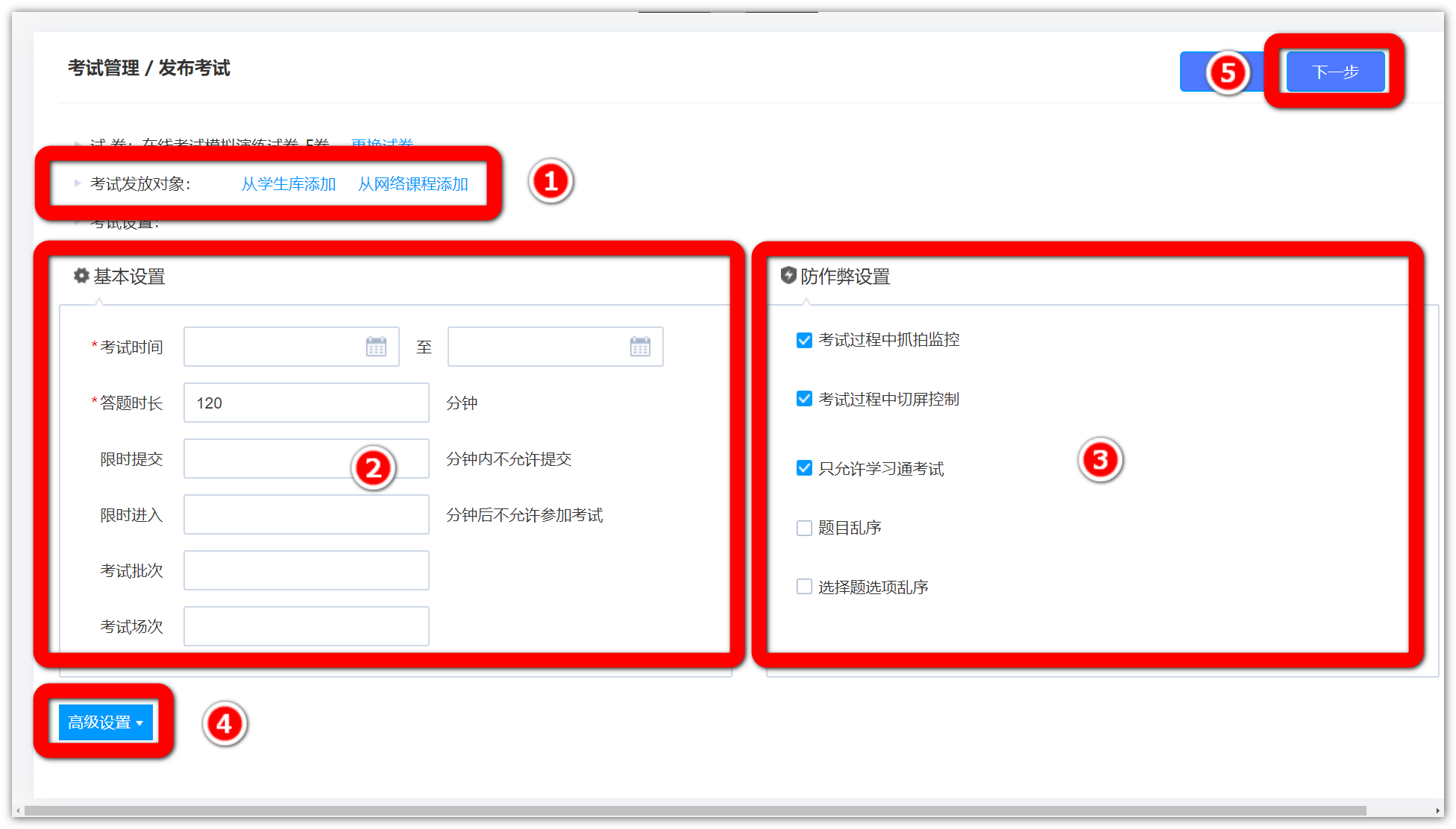Open the exam end time calendar icon
This screenshot has width=1456, height=829.
(640, 347)
